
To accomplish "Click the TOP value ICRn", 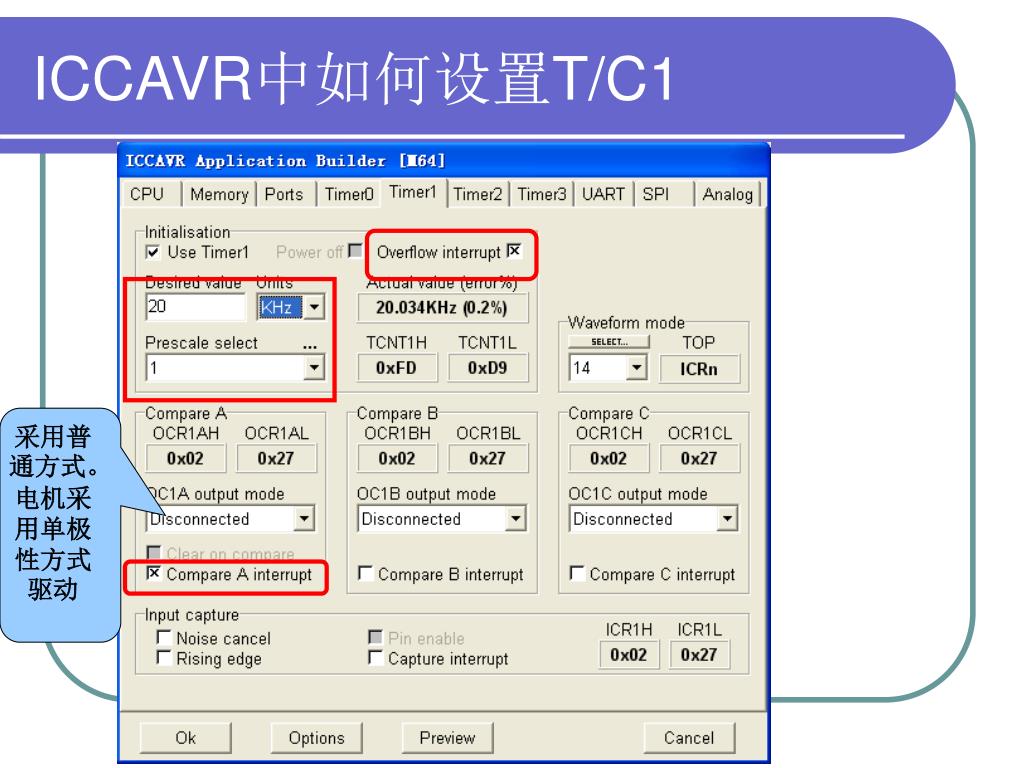I will pos(699,369).
